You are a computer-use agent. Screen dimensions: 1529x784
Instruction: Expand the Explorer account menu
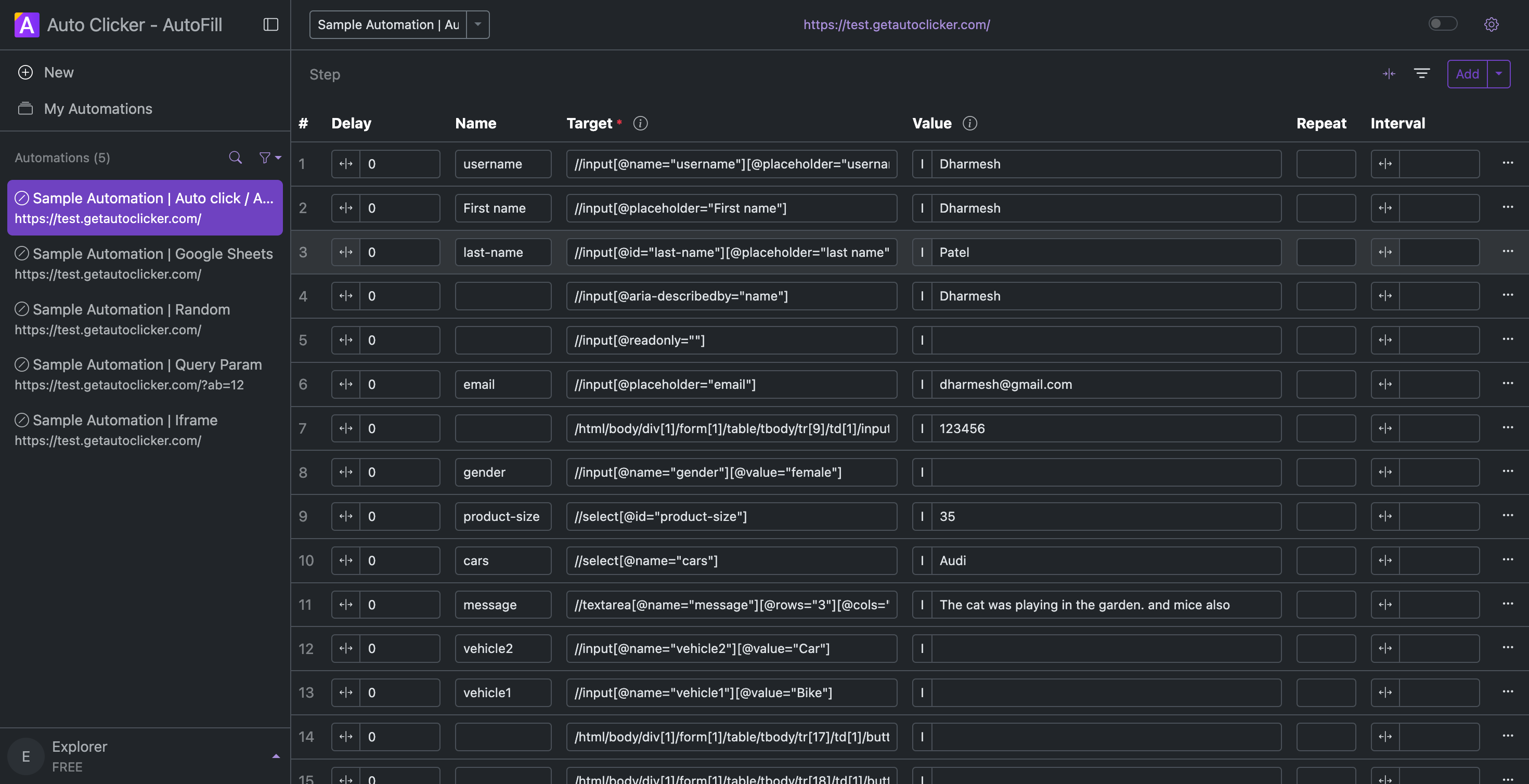coord(276,756)
